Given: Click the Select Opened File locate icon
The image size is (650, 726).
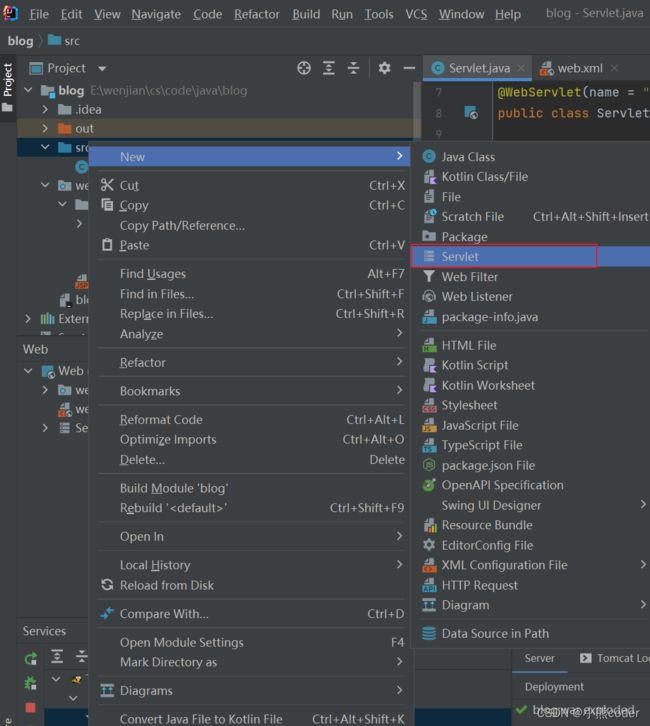Looking at the screenshot, I should click(304, 68).
